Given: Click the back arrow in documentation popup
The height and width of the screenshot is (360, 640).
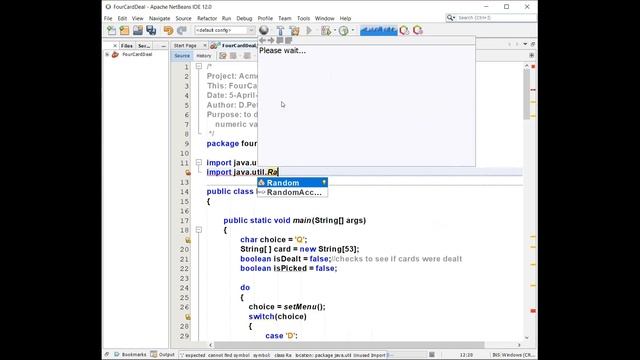Looking at the screenshot, I should pyautogui.click(x=262, y=40).
